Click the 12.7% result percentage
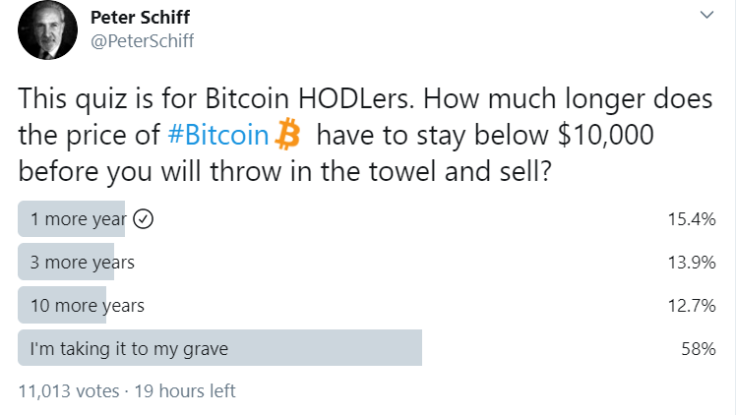The height and width of the screenshot is (415, 736). (x=692, y=306)
